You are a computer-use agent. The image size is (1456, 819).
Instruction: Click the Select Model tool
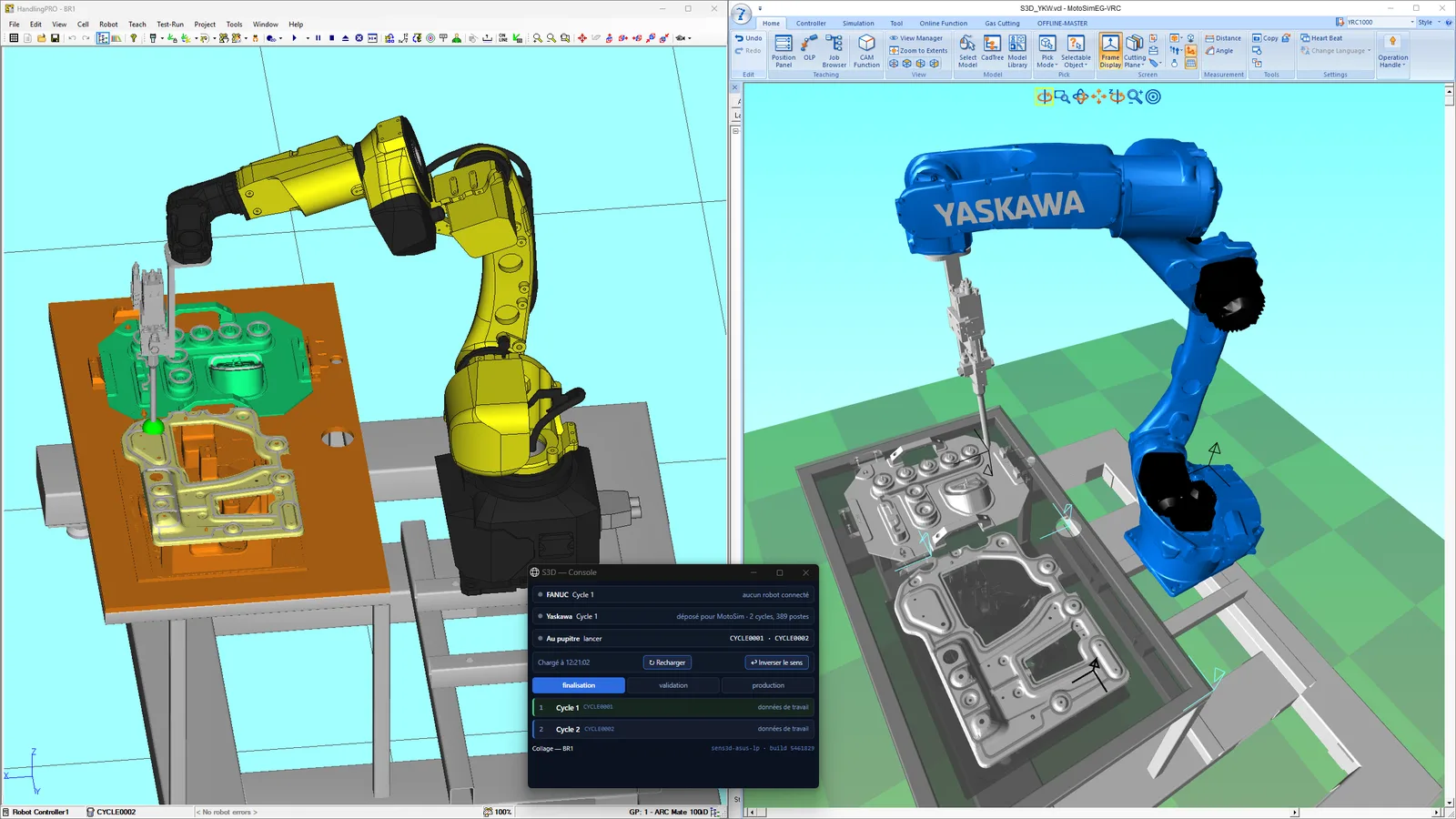point(967,51)
